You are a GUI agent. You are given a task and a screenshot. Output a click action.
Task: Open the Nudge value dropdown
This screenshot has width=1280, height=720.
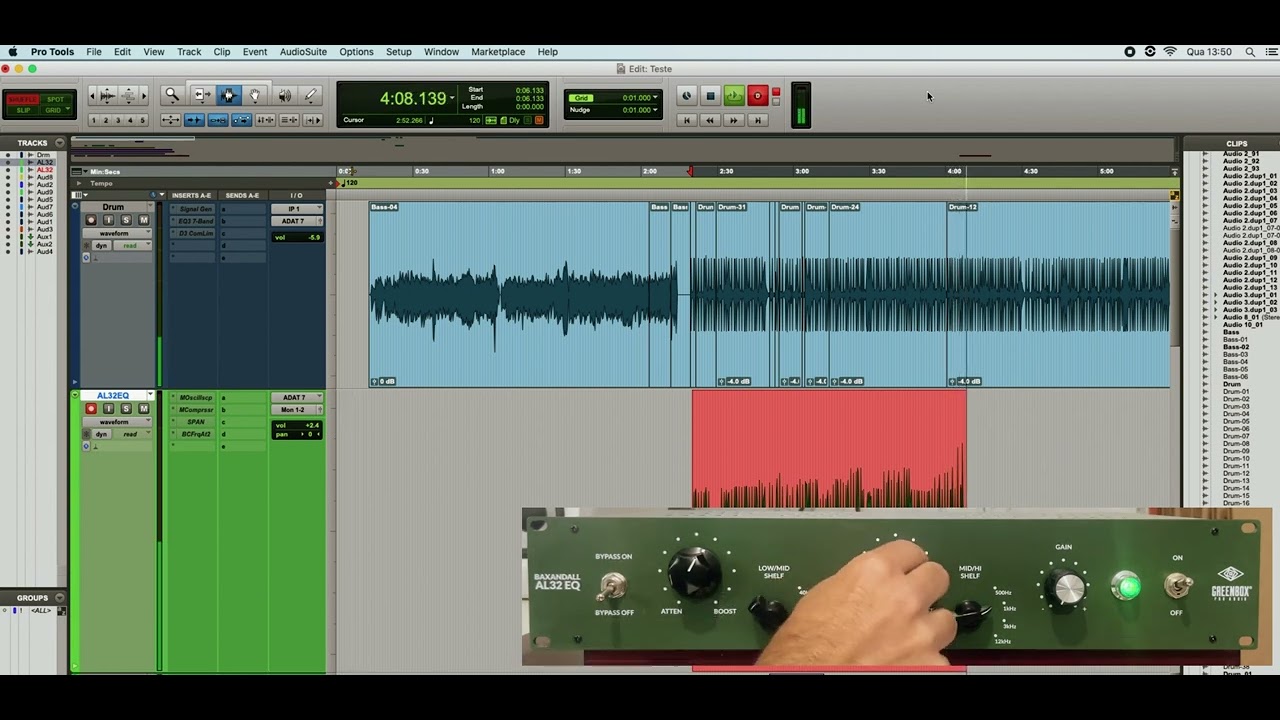pos(655,110)
